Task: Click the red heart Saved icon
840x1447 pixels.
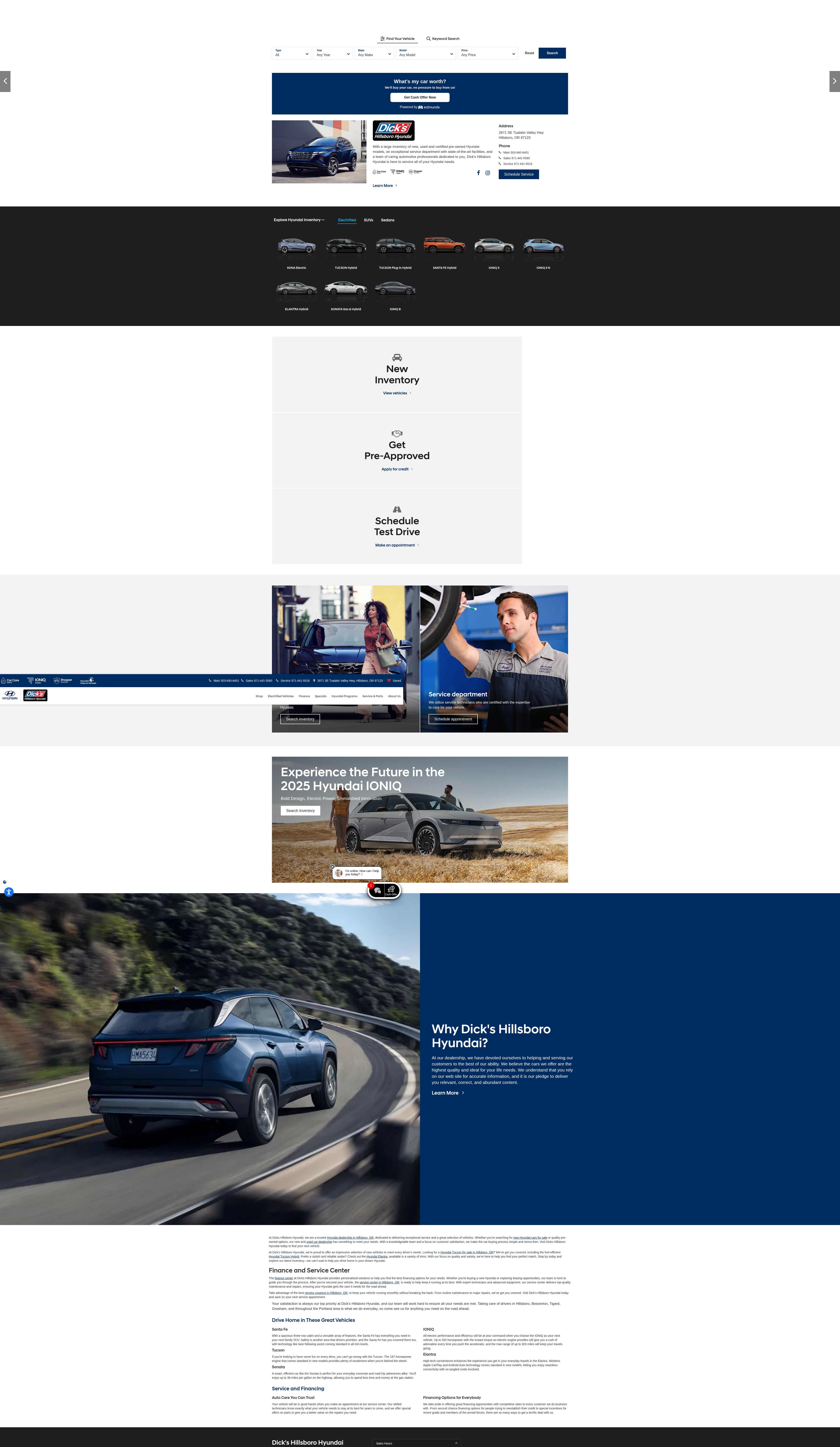Action: point(389,680)
